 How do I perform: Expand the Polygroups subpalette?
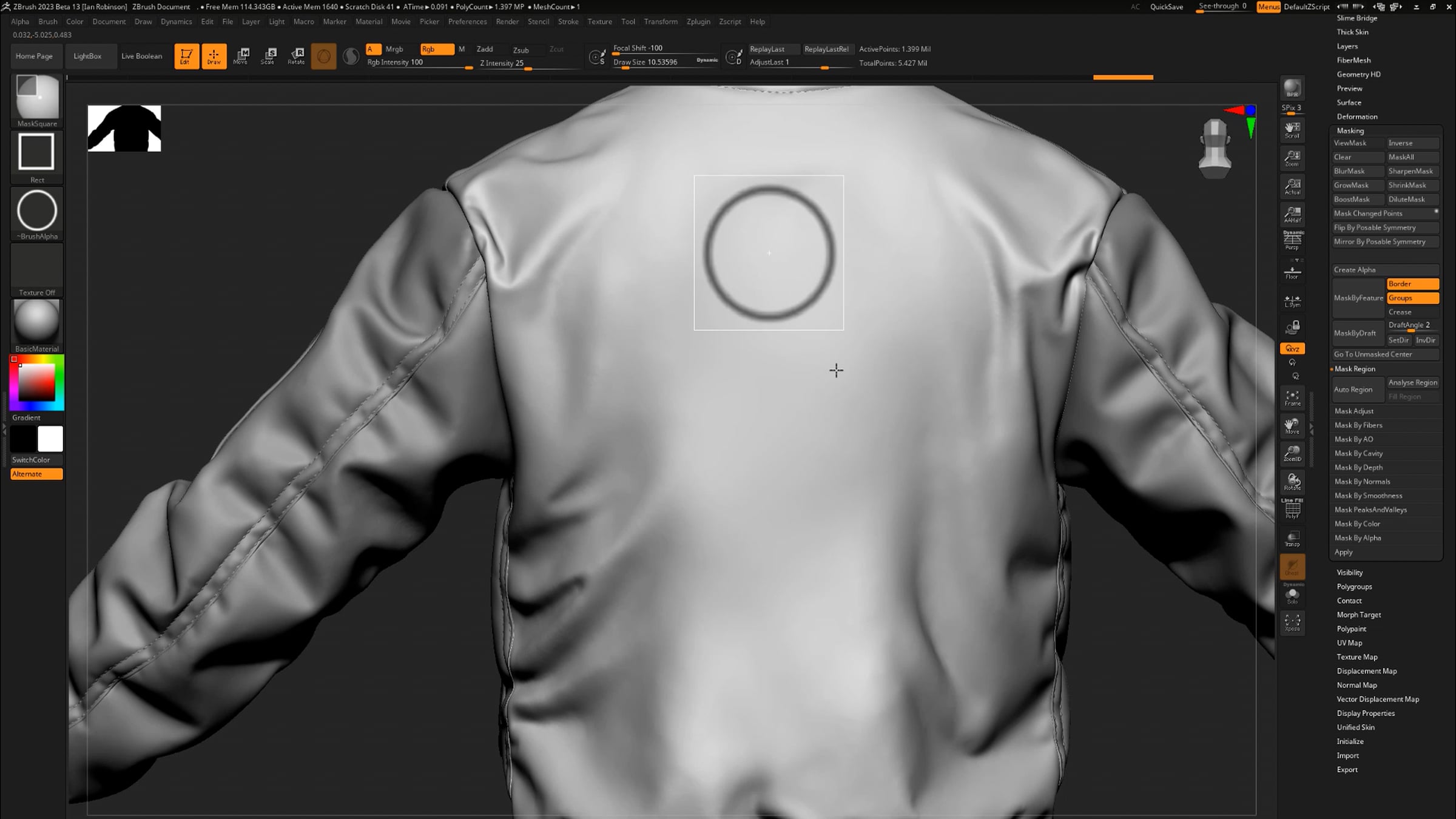[1354, 587]
